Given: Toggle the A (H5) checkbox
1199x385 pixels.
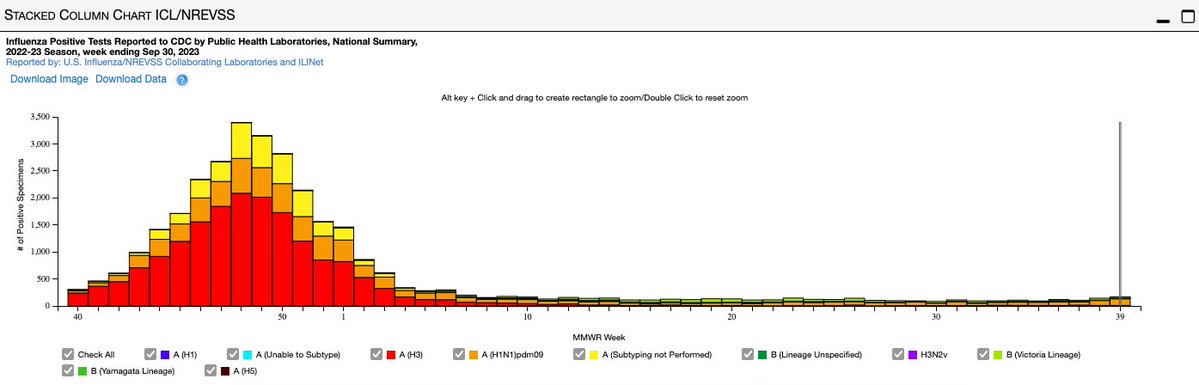Looking at the screenshot, I should (x=211, y=371).
